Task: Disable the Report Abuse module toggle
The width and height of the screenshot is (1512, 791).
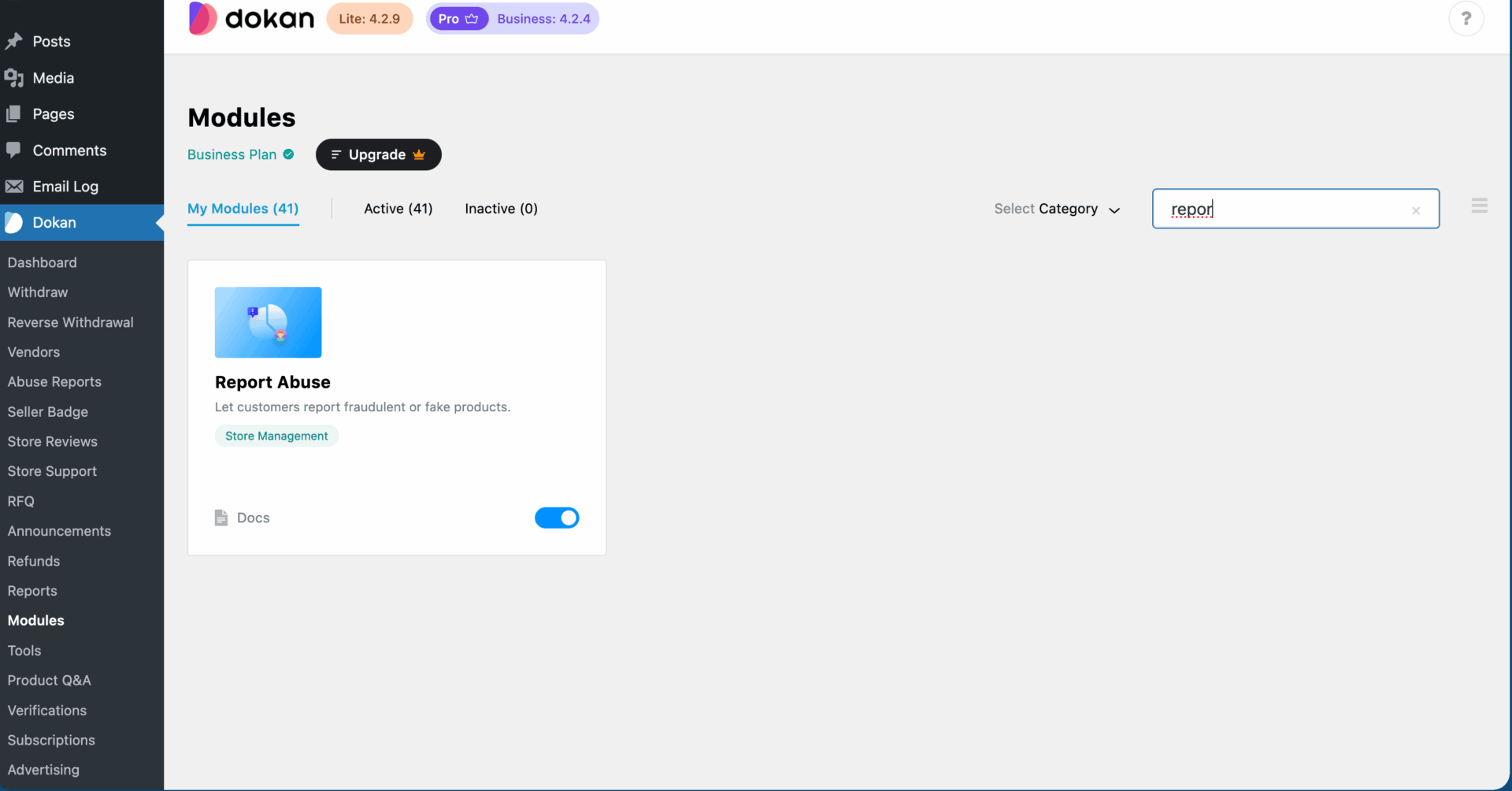Action: [x=557, y=518]
